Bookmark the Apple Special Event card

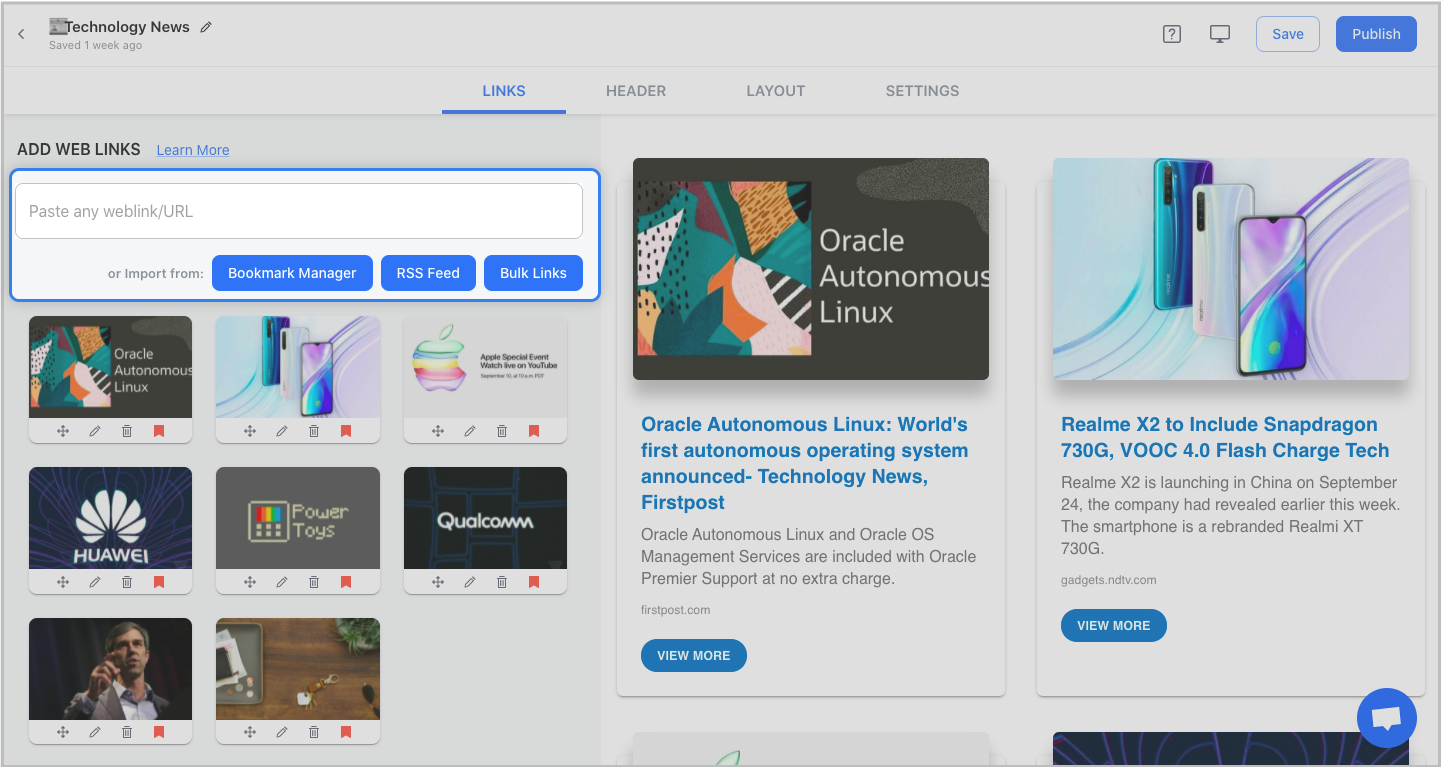click(534, 431)
